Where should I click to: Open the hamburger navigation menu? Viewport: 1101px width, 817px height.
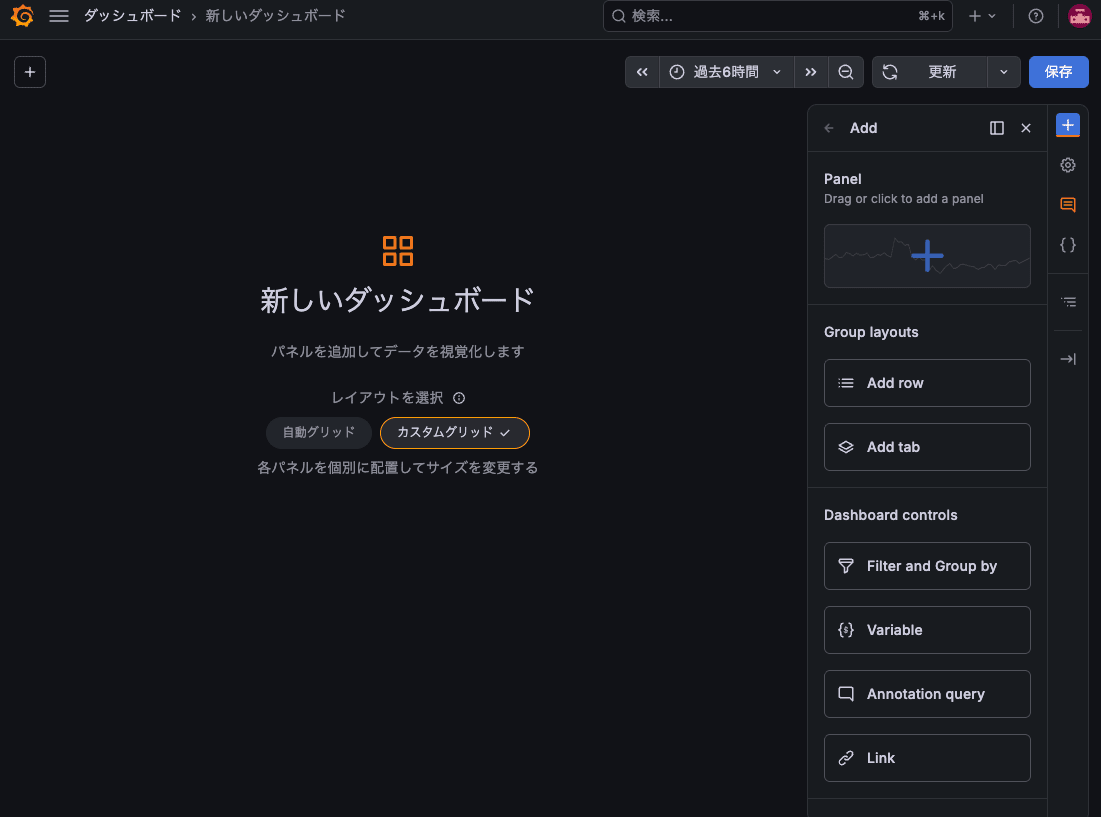(x=59, y=15)
